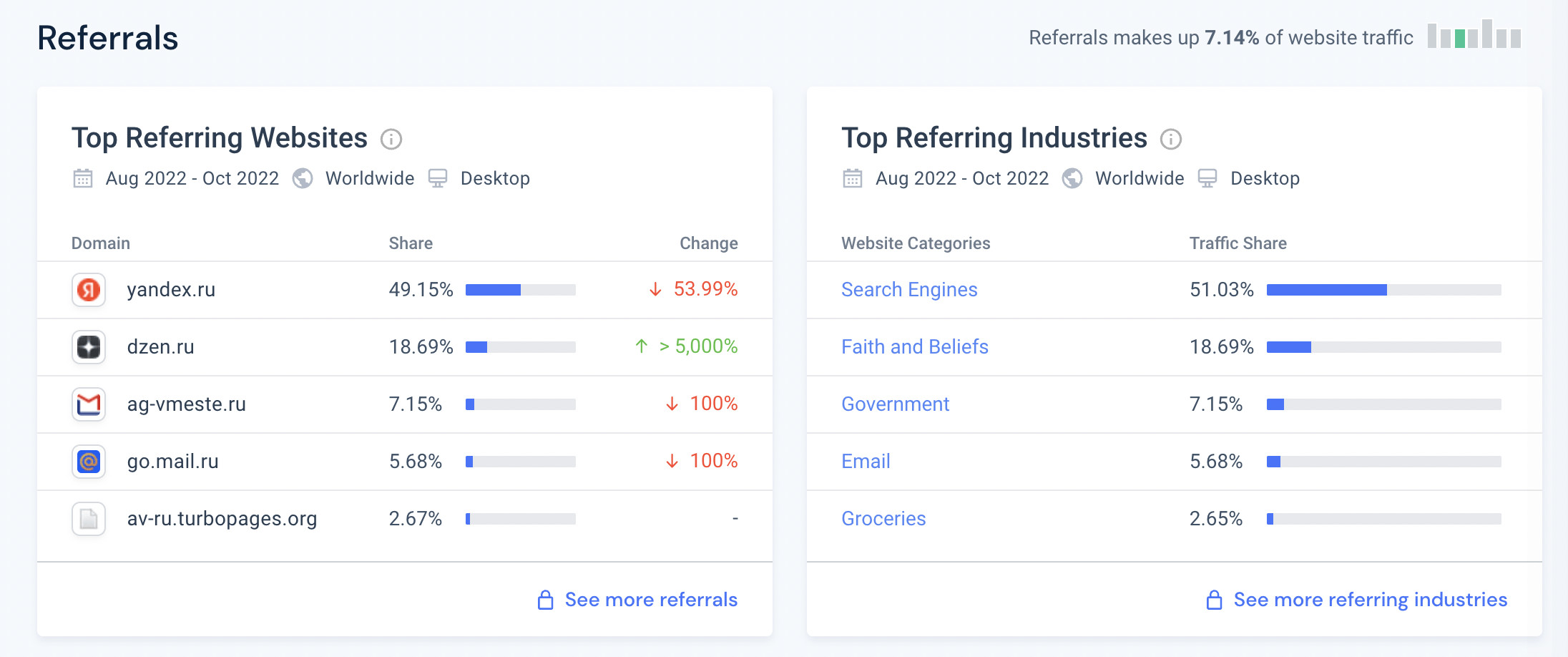The image size is (1568, 657).
Task: Open info tooltip for Top Referring Industries
Action: click(x=1171, y=139)
